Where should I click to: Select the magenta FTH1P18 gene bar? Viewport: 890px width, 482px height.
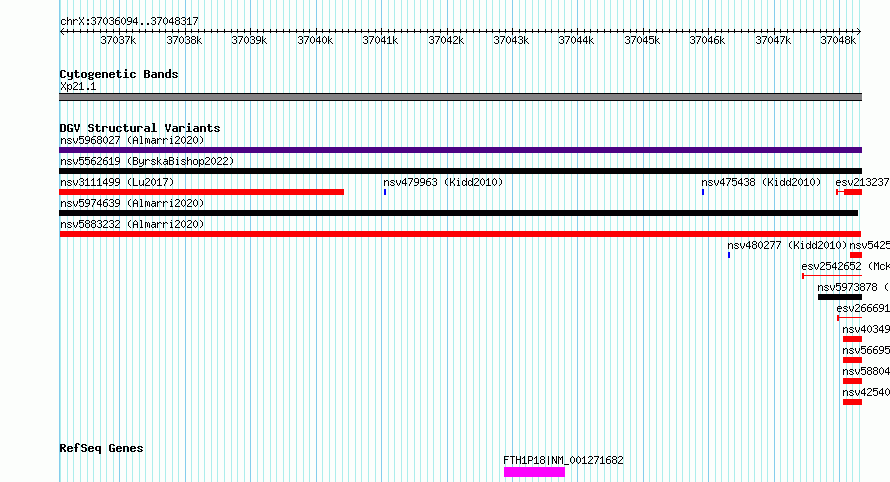pyautogui.click(x=534, y=472)
